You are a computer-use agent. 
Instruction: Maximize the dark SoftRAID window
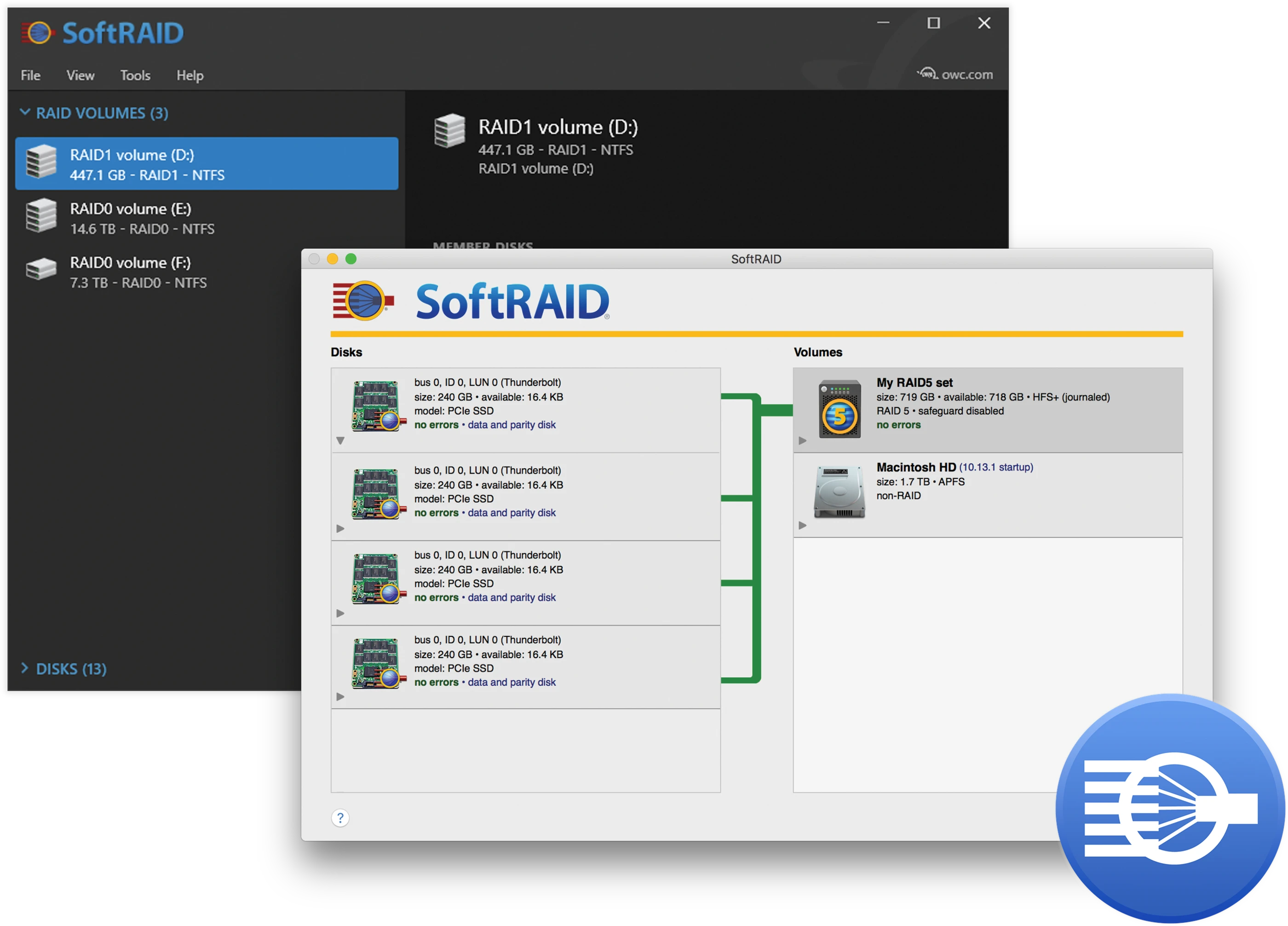point(934,23)
